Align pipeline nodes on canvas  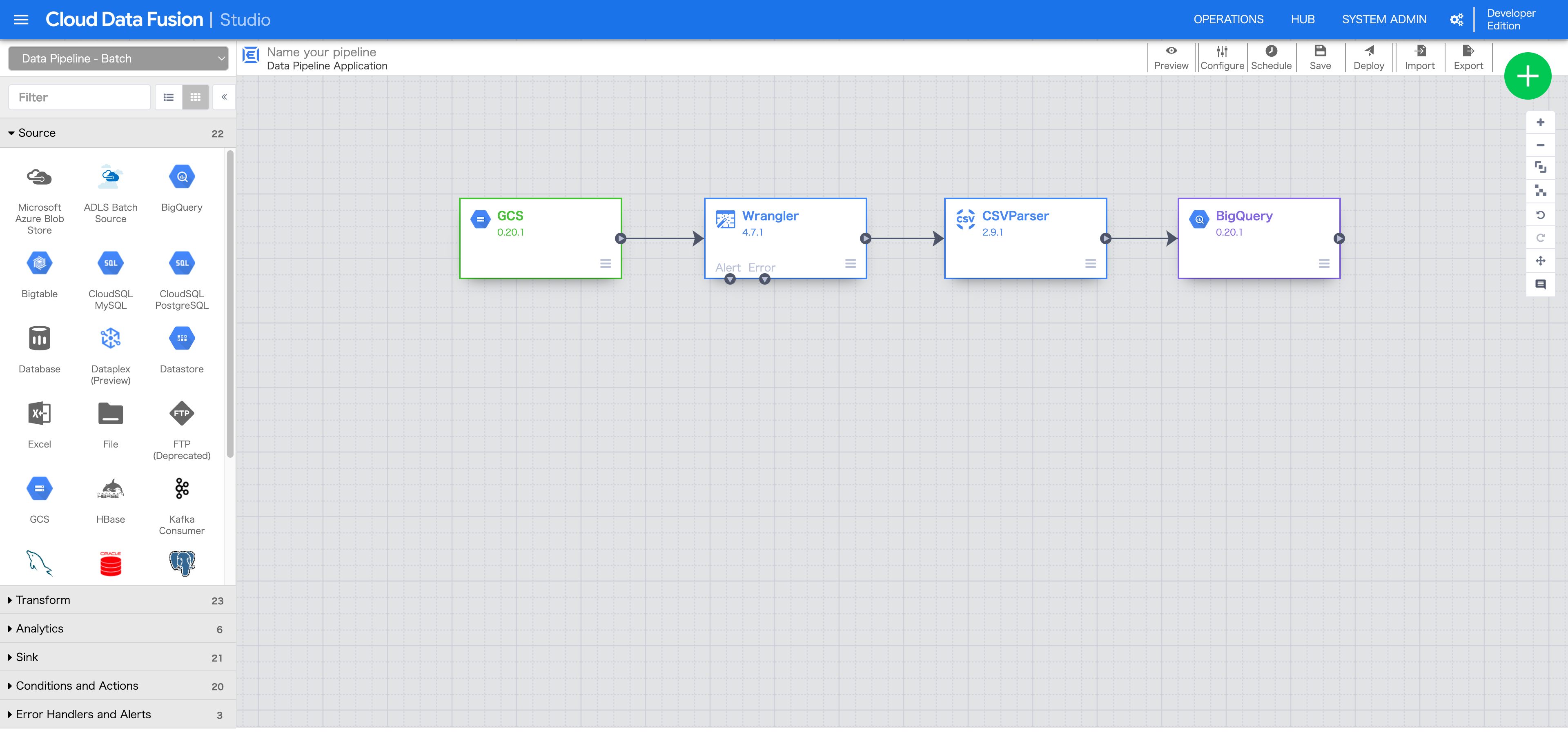[x=1541, y=192]
